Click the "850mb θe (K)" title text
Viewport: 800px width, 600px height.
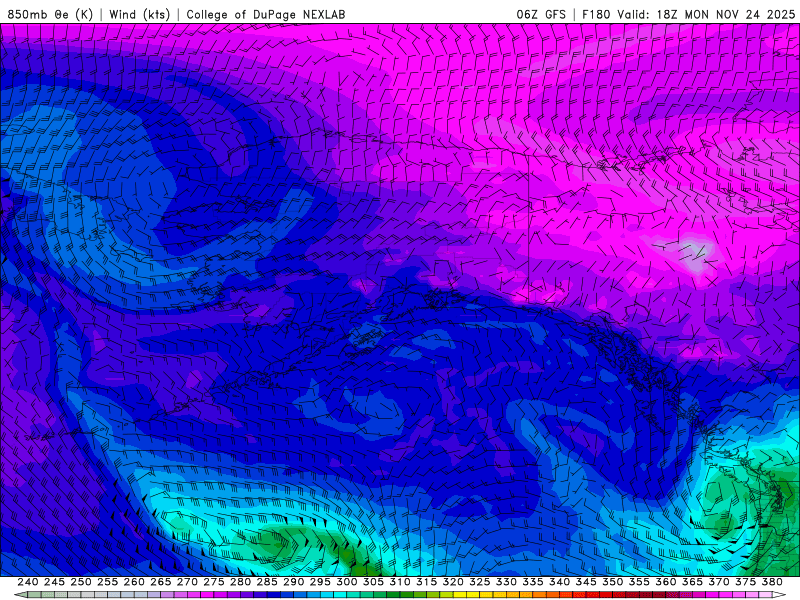[x=50, y=14]
